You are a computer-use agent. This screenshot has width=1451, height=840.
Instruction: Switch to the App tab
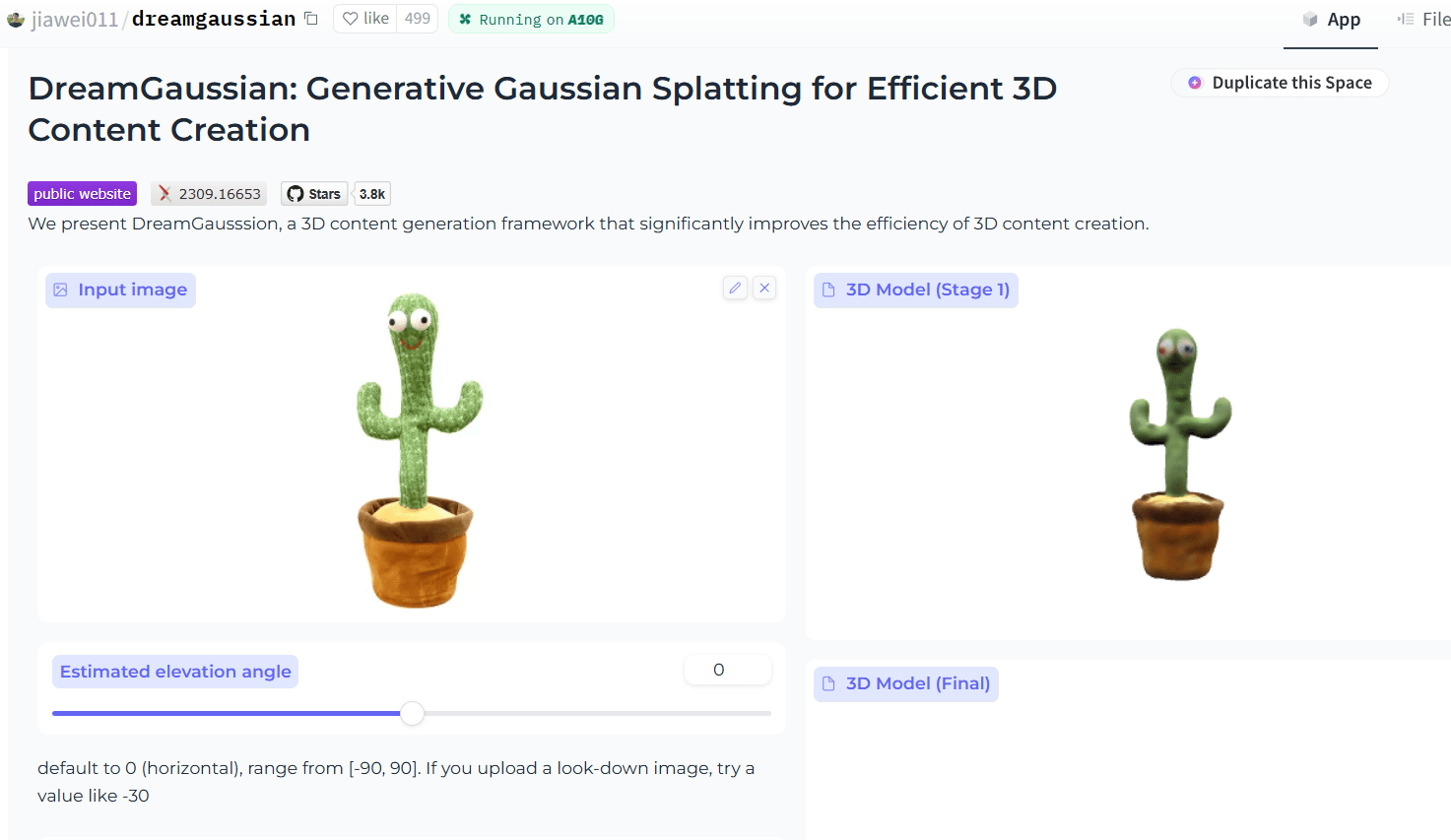coord(1332,18)
